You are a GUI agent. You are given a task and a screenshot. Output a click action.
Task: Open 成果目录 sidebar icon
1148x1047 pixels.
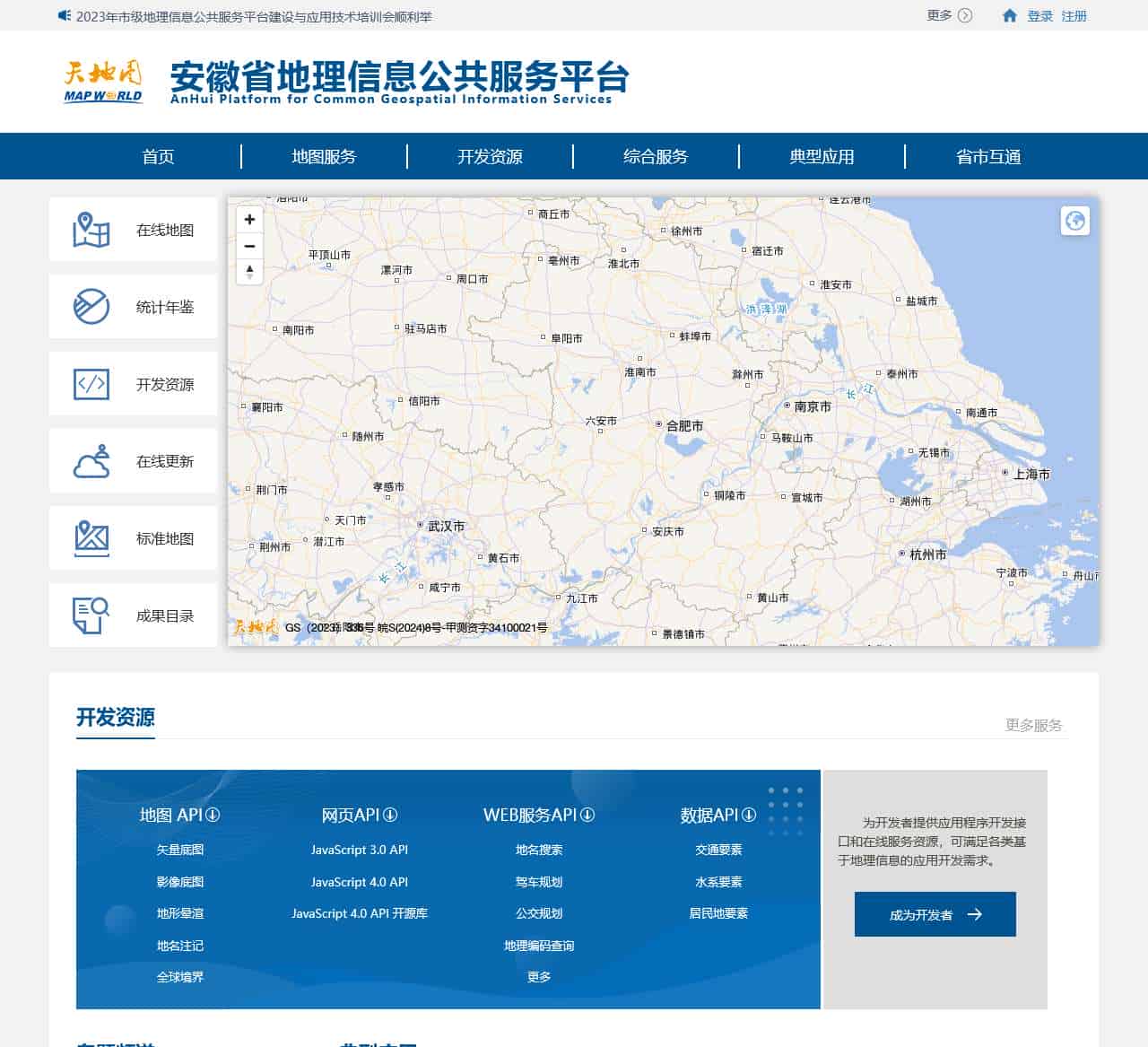click(x=91, y=615)
